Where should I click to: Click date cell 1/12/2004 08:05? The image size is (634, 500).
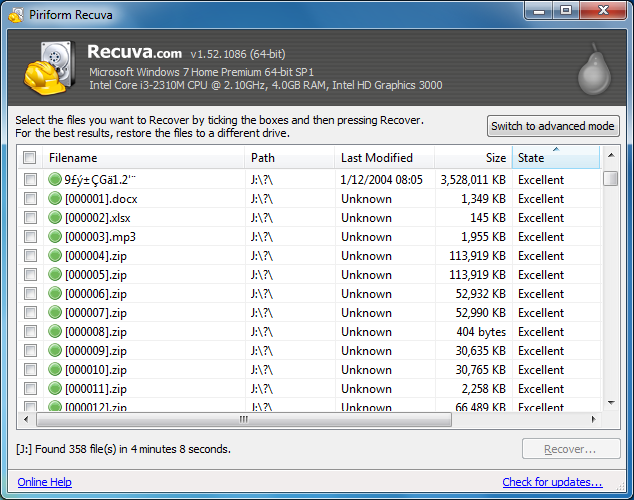pyautogui.click(x=382, y=179)
